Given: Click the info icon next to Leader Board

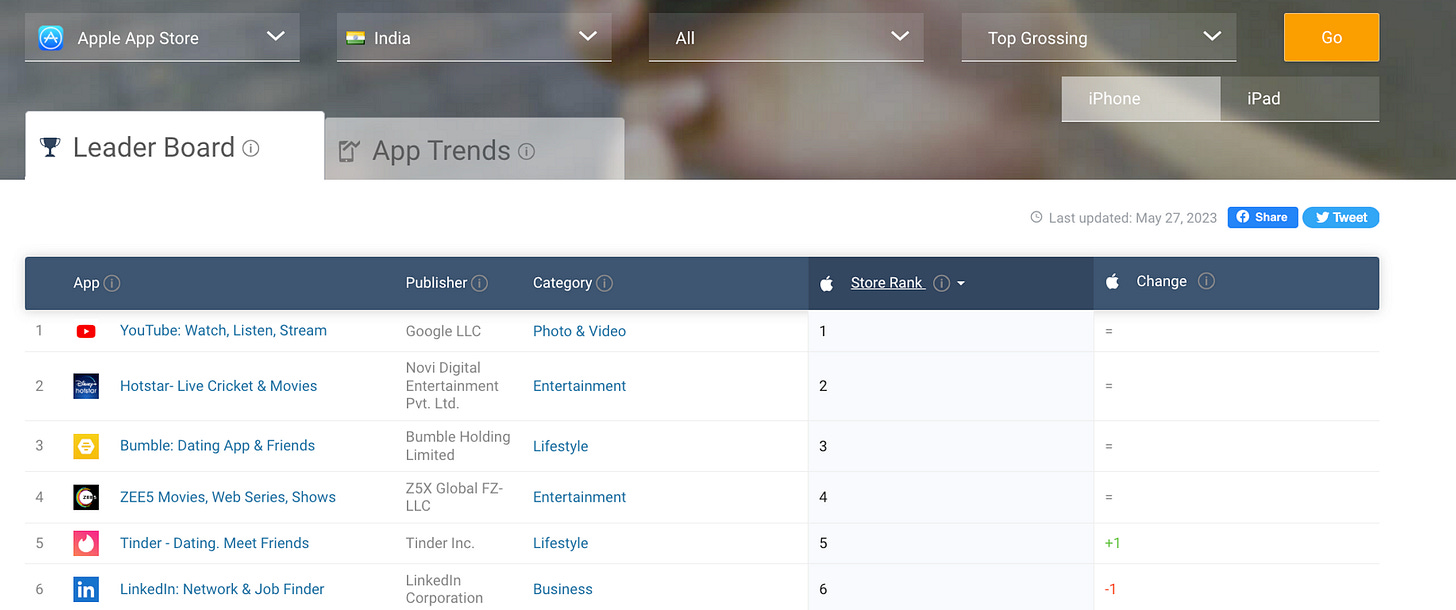Looking at the screenshot, I should click(x=251, y=148).
